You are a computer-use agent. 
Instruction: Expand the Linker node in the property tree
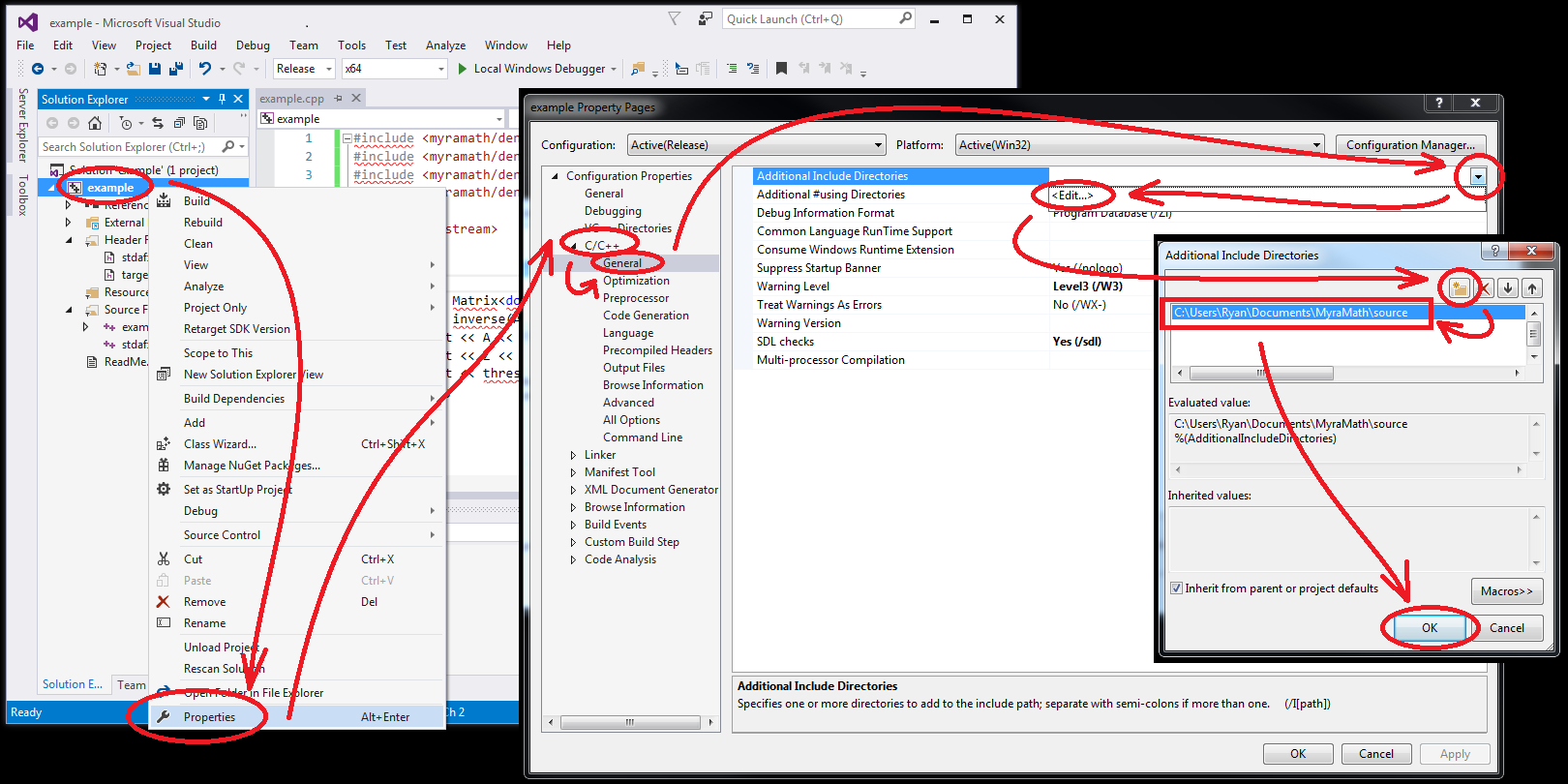click(x=573, y=455)
